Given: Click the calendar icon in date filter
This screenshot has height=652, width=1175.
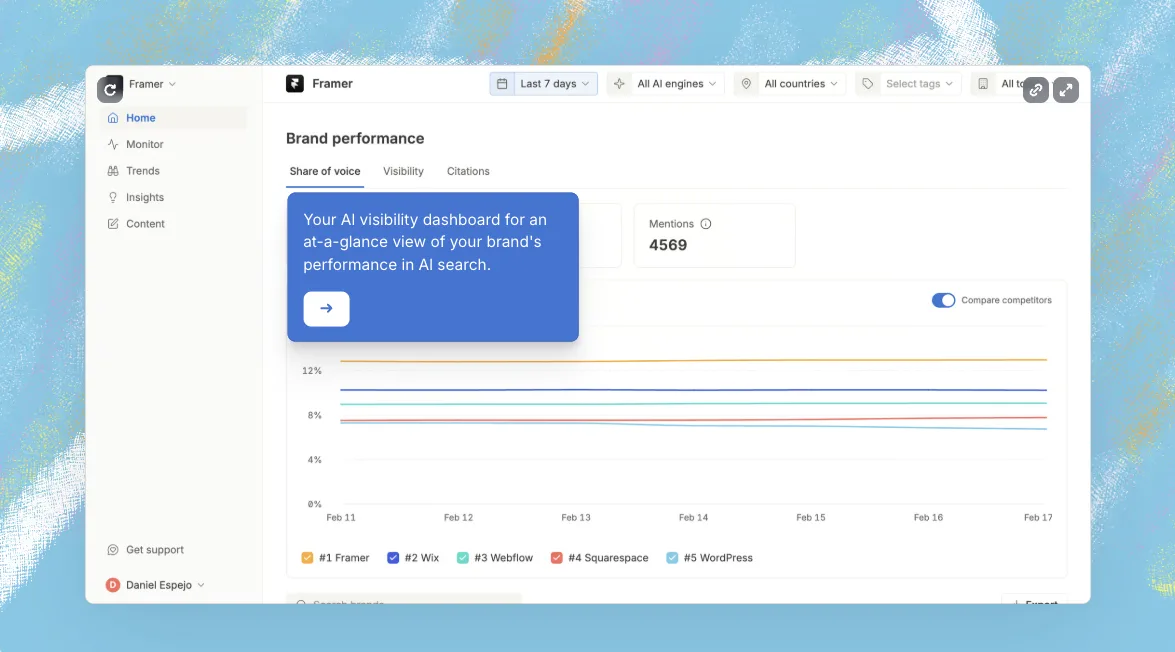Looking at the screenshot, I should (x=502, y=84).
